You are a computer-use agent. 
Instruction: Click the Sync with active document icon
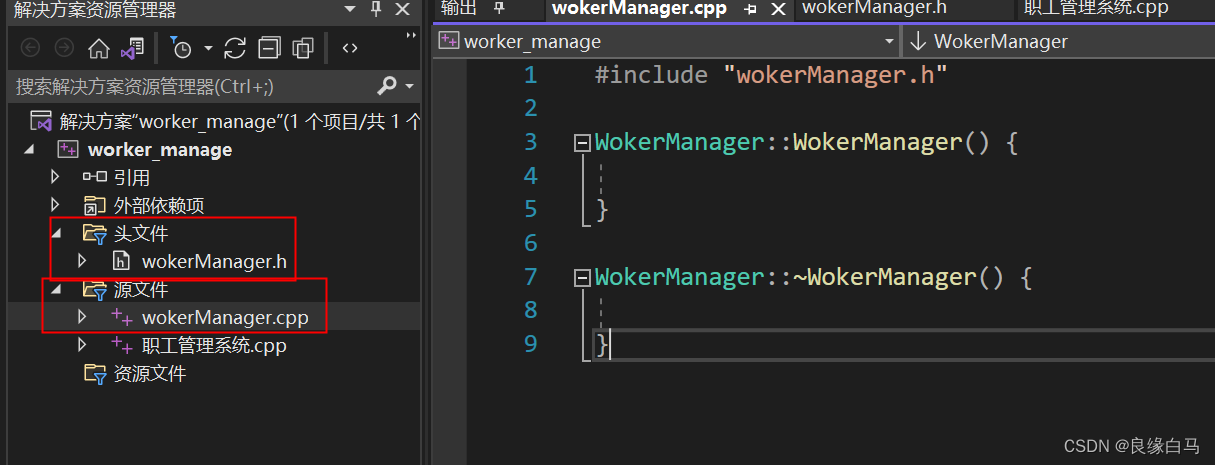point(235,47)
